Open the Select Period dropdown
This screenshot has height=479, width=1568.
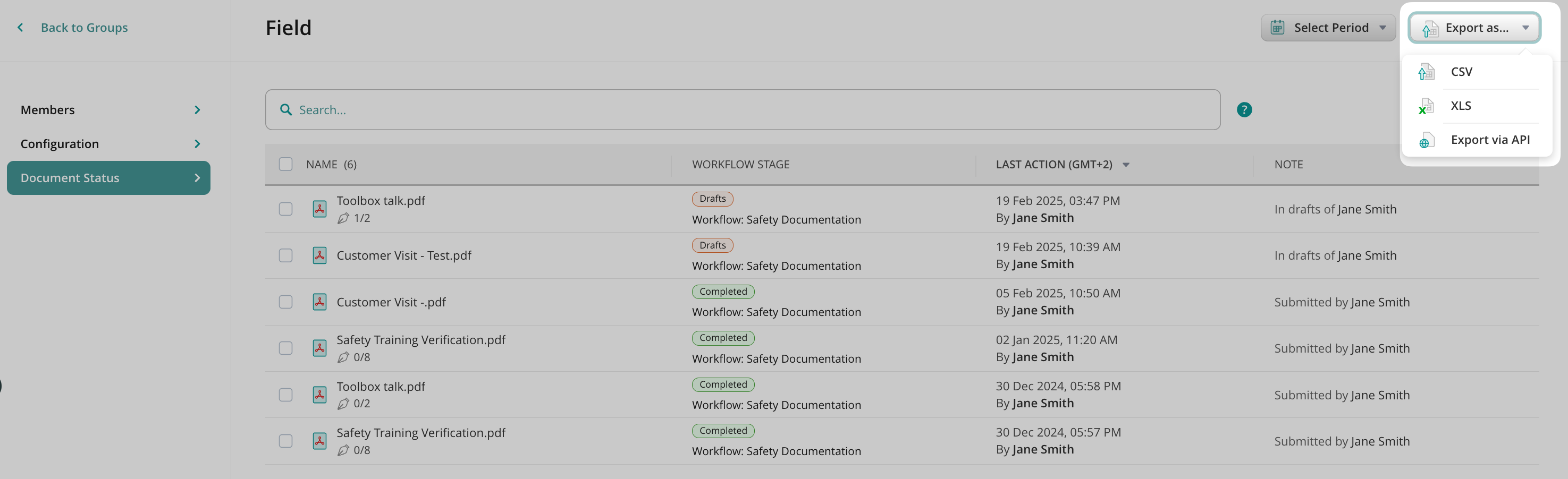[x=1328, y=28]
